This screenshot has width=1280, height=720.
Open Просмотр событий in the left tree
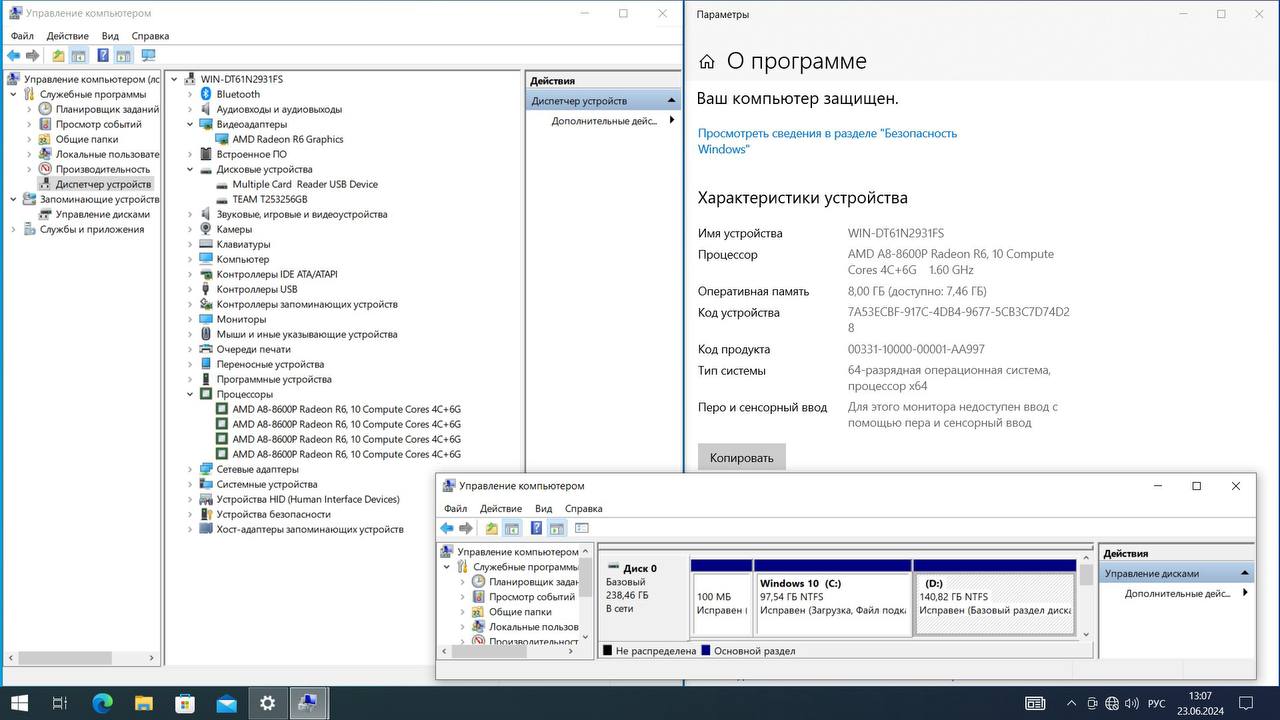pyautogui.click(x=98, y=124)
